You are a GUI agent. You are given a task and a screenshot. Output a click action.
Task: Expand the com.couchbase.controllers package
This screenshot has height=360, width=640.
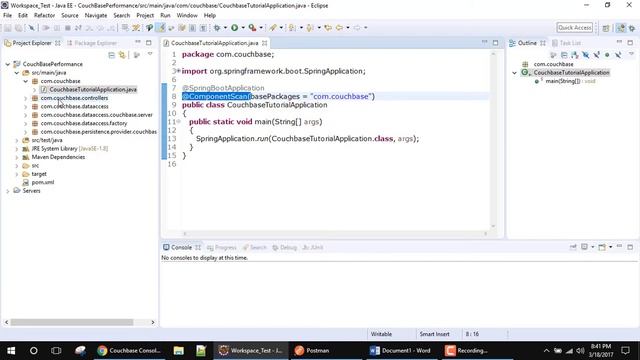point(26,98)
